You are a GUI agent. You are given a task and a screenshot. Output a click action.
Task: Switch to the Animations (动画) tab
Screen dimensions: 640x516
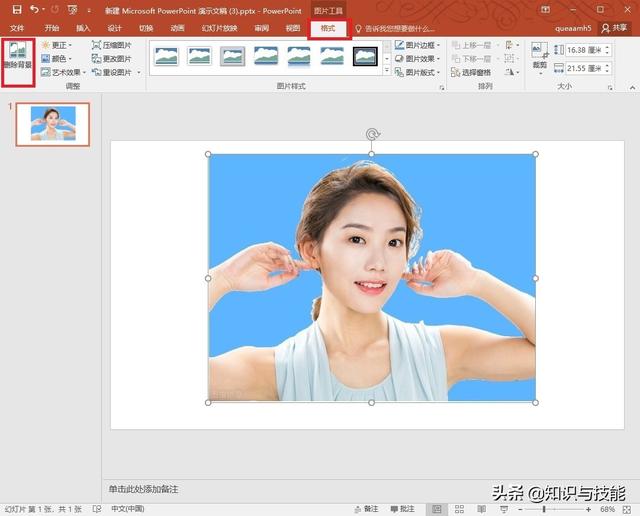coord(177,29)
